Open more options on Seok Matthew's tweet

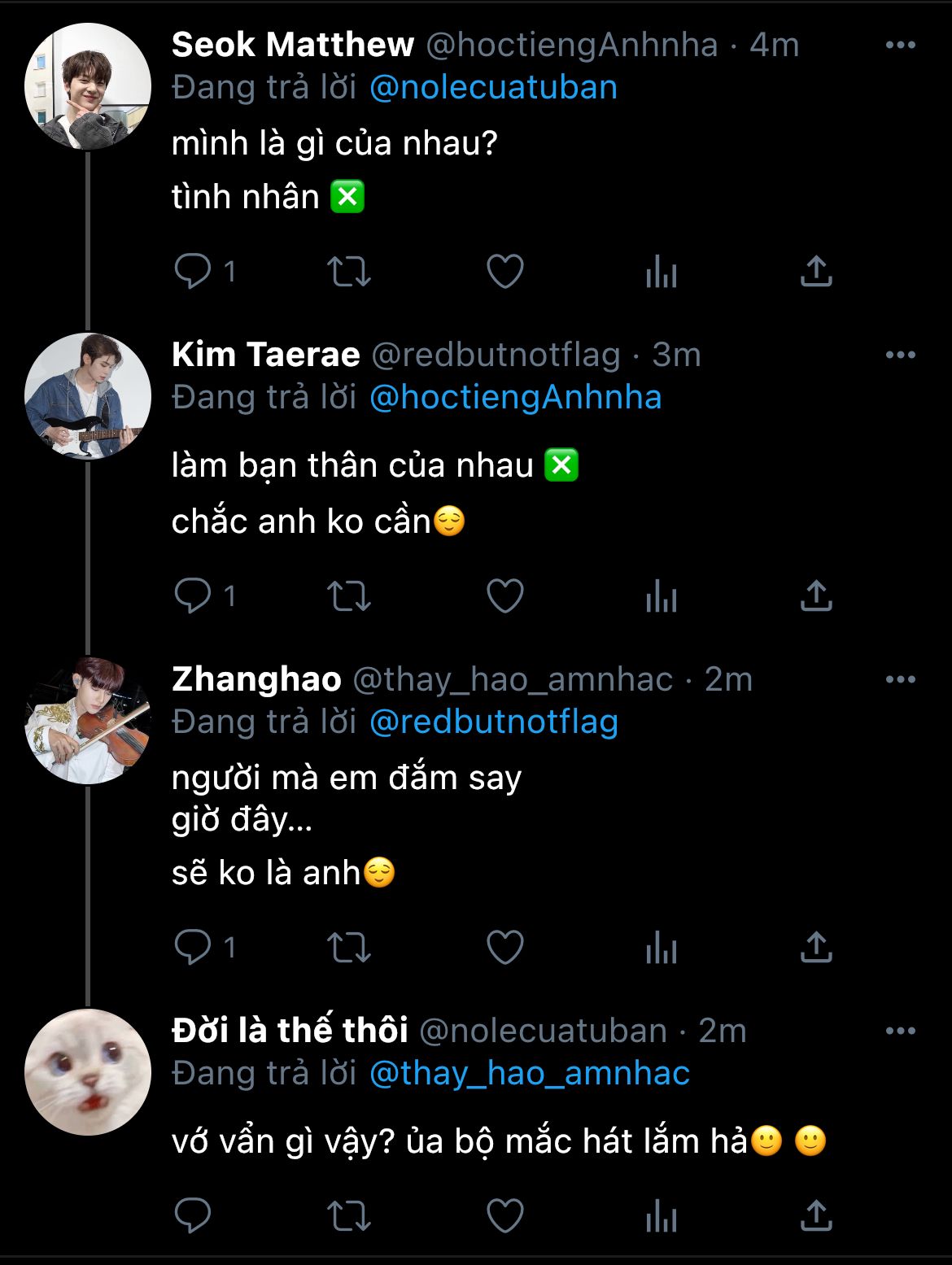[x=900, y=45]
